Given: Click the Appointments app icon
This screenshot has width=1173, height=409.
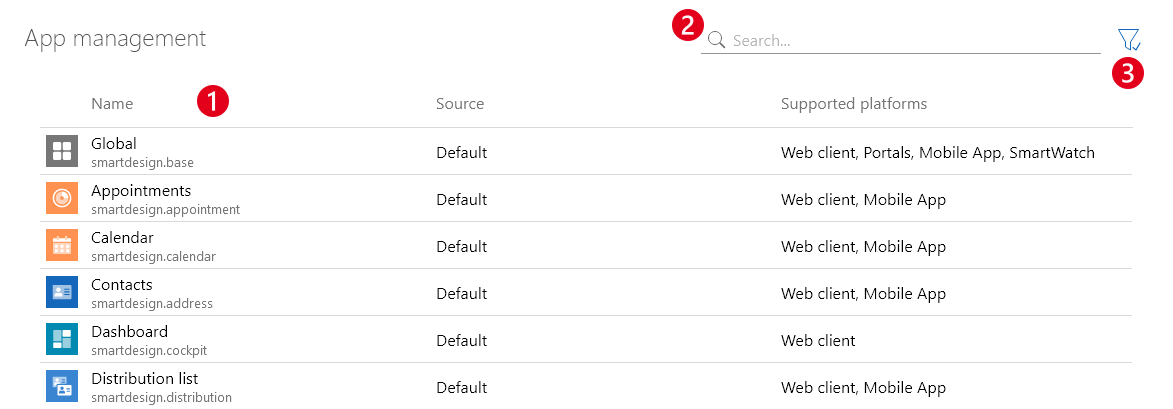Looking at the screenshot, I should (62, 199).
